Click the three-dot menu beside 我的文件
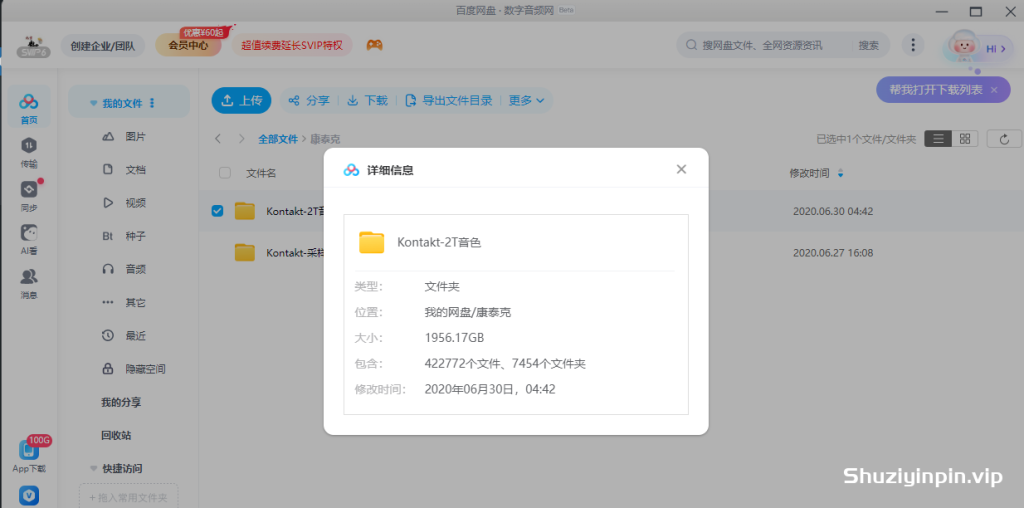 coord(152,103)
